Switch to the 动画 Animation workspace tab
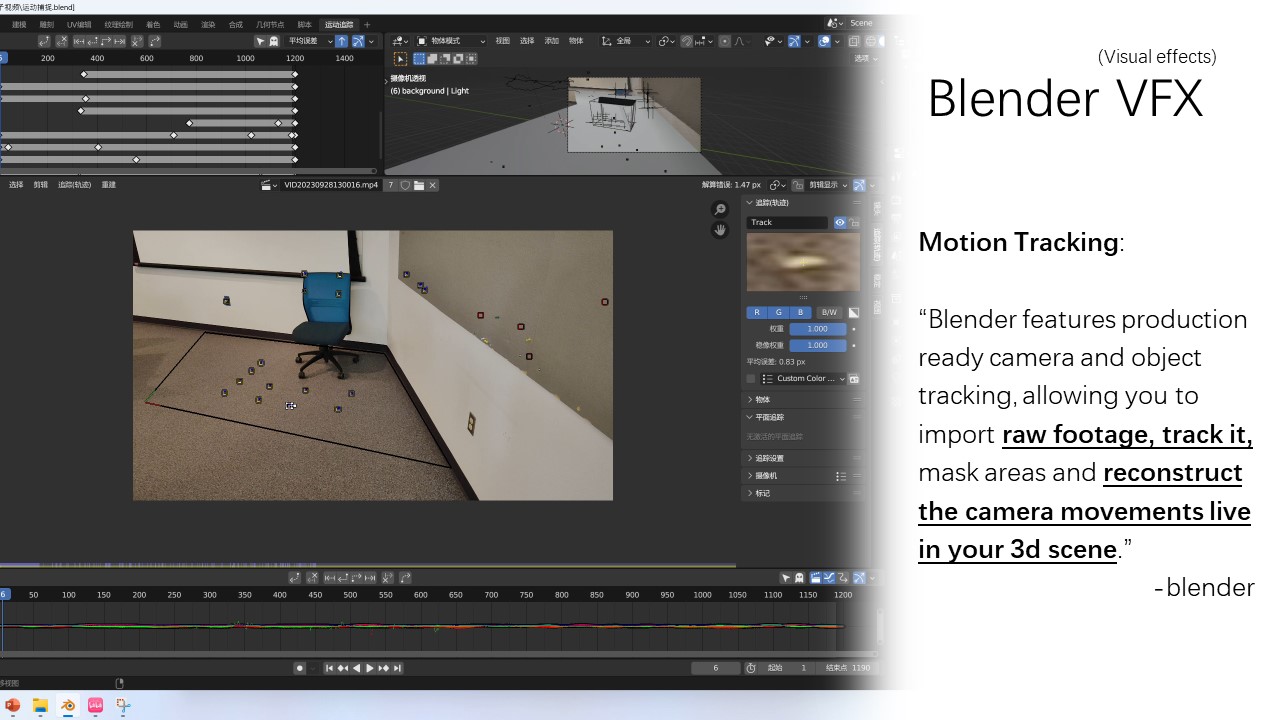The image size is (1280, 720). point(180,24)
